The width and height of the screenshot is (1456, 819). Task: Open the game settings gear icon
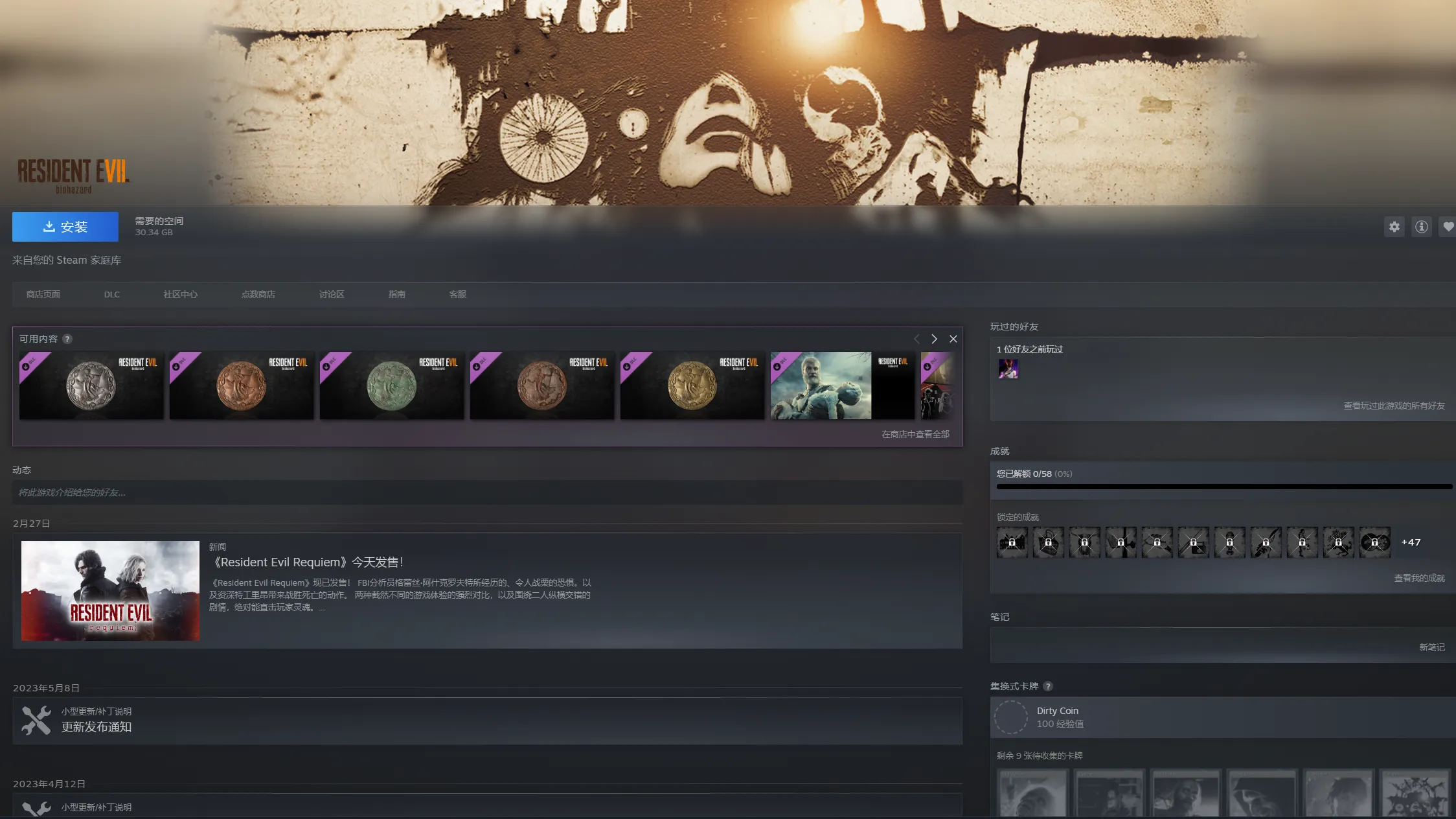click(x=1394, y=227)
